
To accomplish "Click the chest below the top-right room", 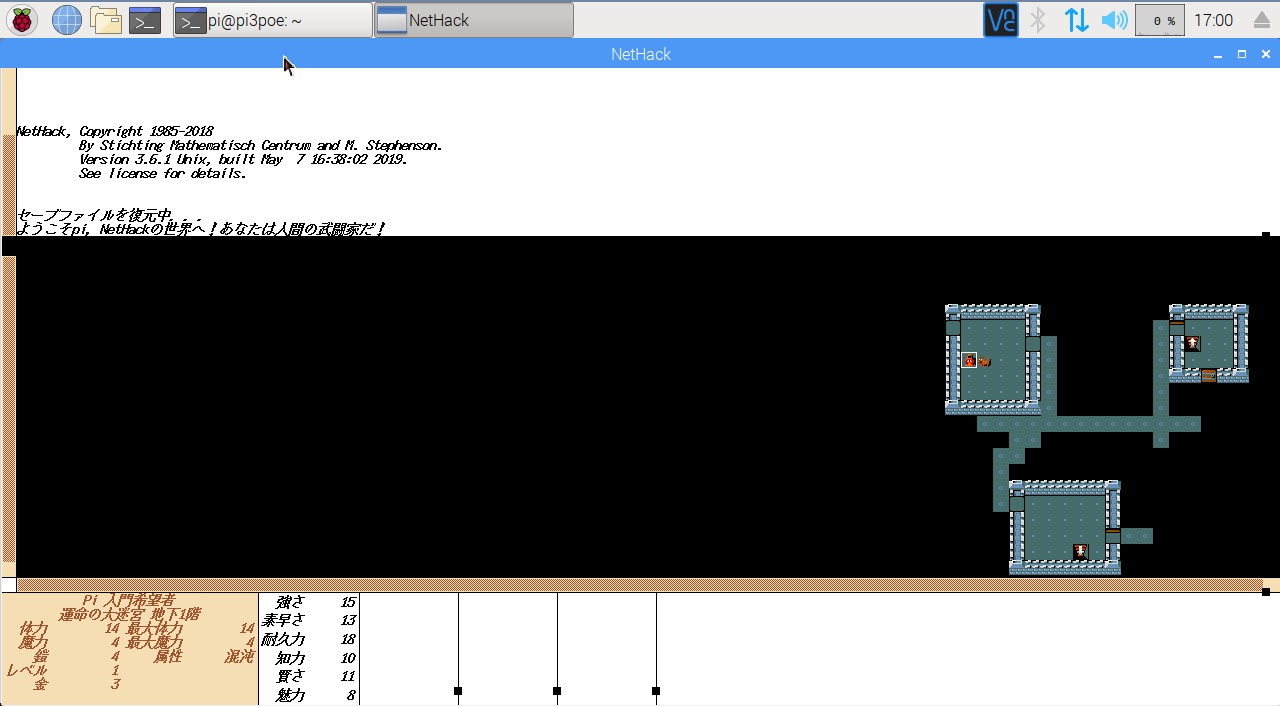I will [1209, 375].
